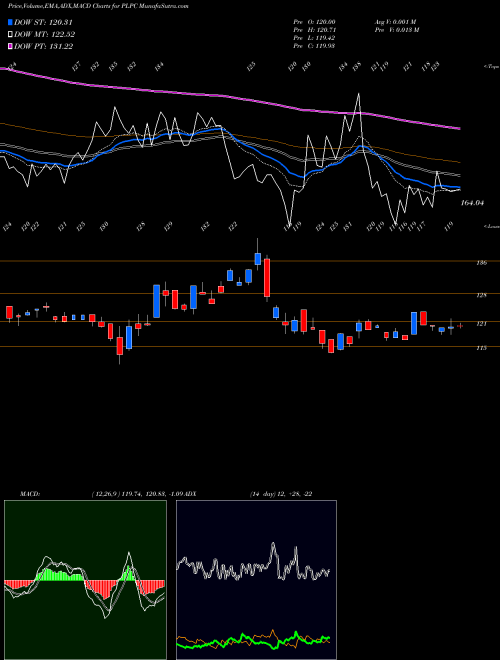500x660 pixels.
Task: Click the magenta long-term EMA line
Action: coord(229,97)
